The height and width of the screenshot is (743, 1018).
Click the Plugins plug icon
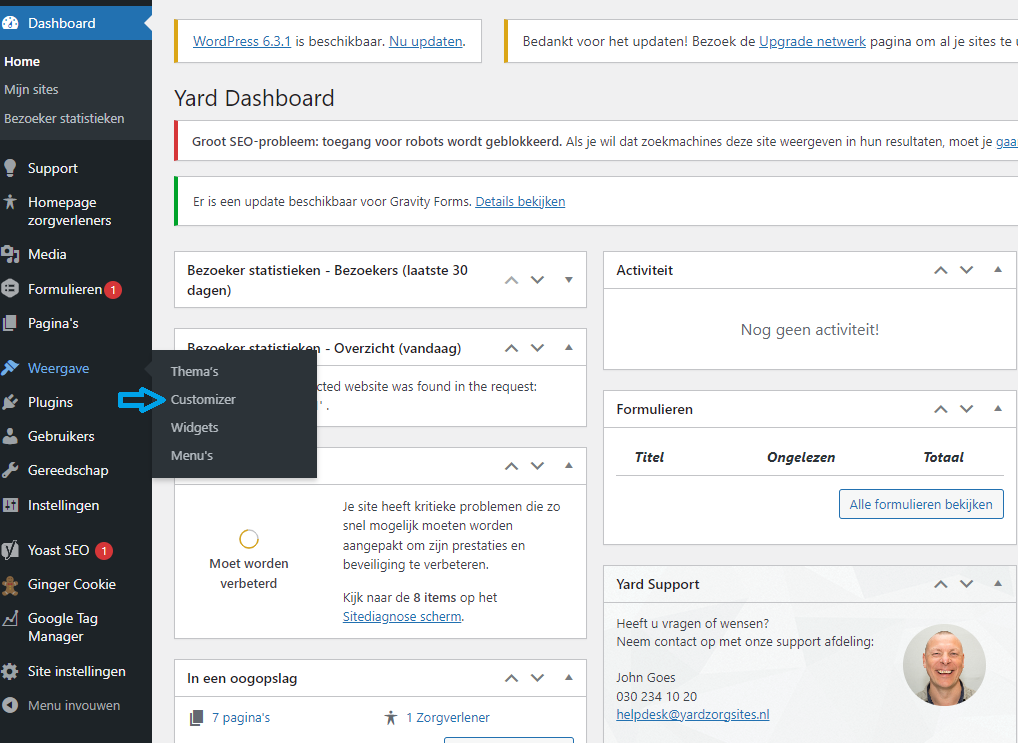click(x=10, y=402)
